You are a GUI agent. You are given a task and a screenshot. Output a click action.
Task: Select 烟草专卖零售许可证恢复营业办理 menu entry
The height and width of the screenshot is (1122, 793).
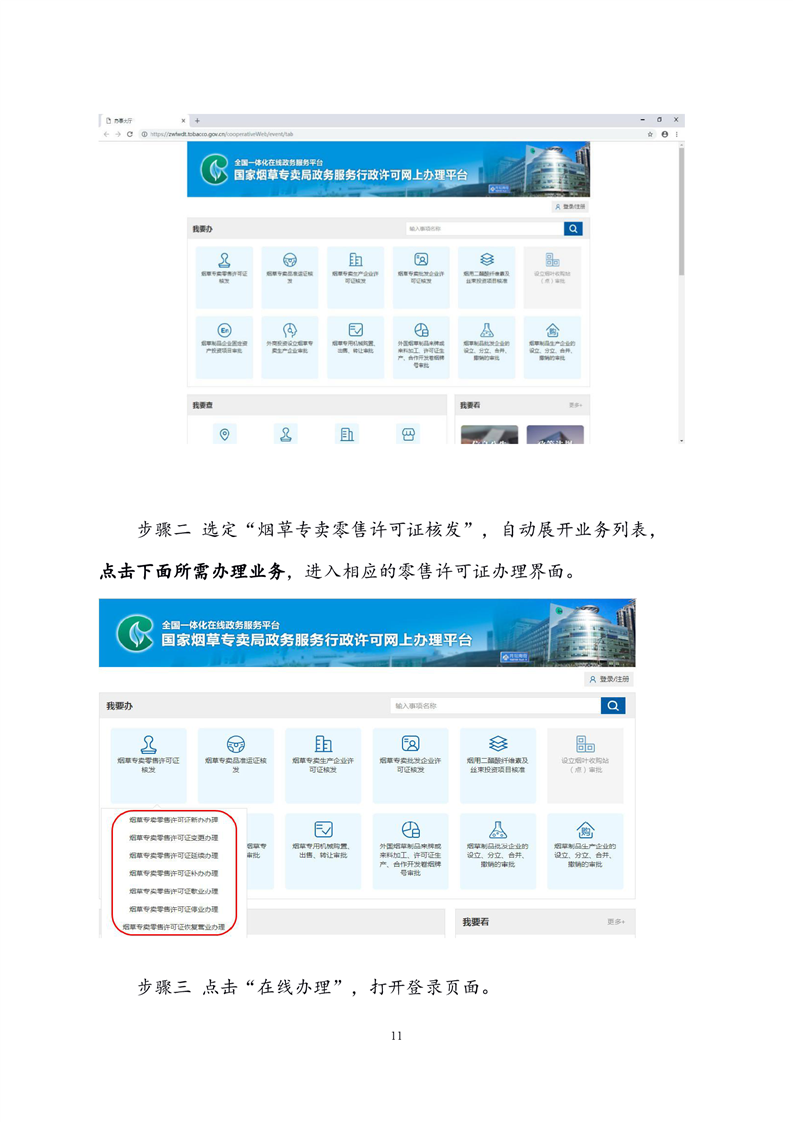(x=173, y=928)
